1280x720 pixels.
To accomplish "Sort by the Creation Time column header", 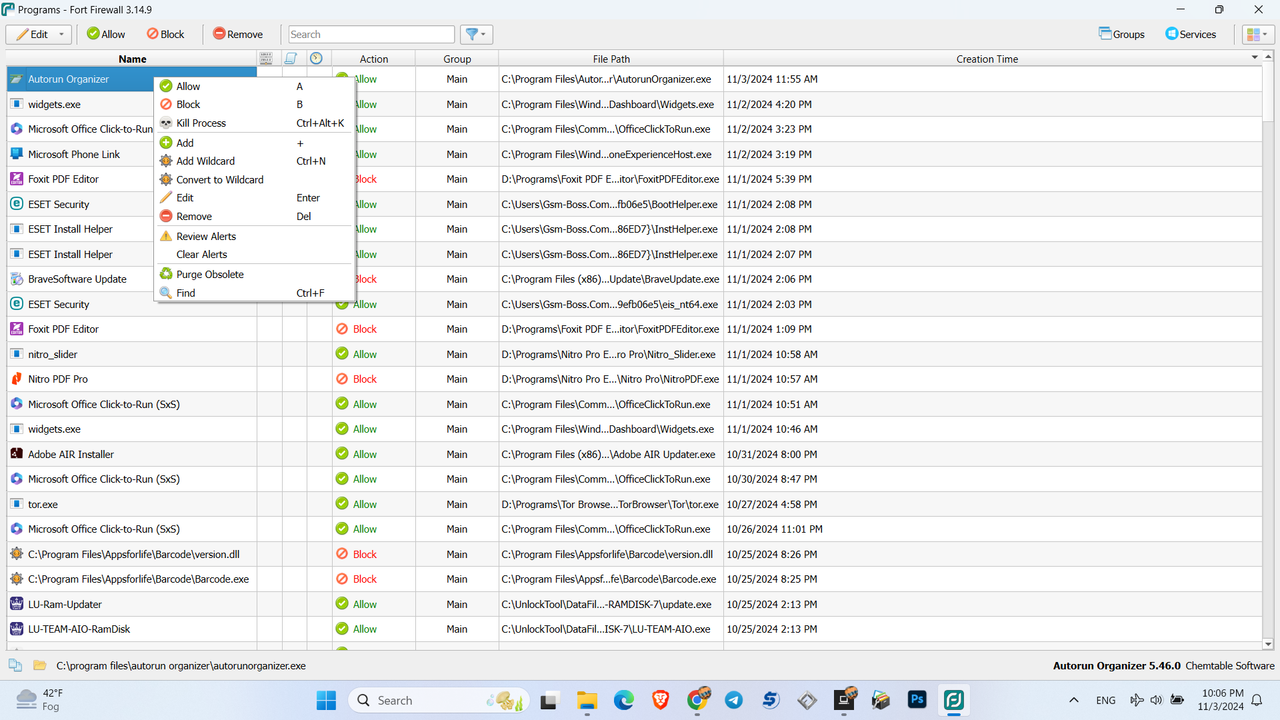I will pos(987,59).
